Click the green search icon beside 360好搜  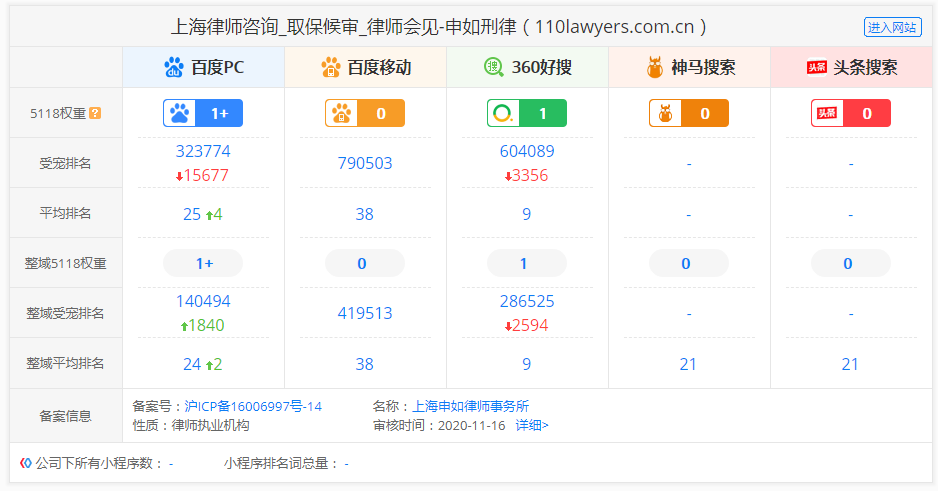click(x=494, y=67)
